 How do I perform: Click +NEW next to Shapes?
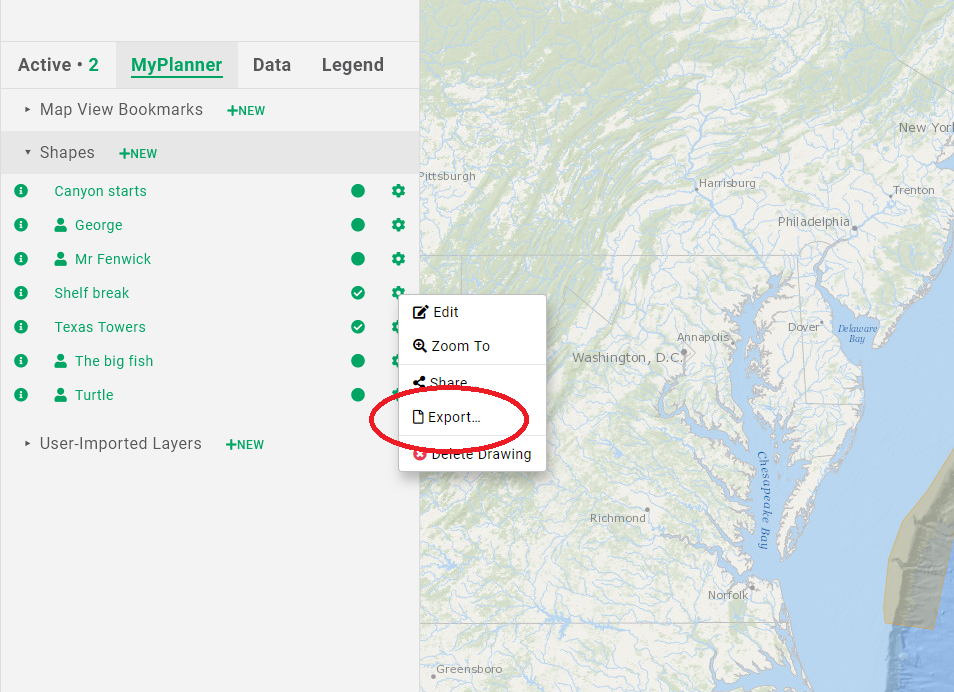[x=138, y=154]
